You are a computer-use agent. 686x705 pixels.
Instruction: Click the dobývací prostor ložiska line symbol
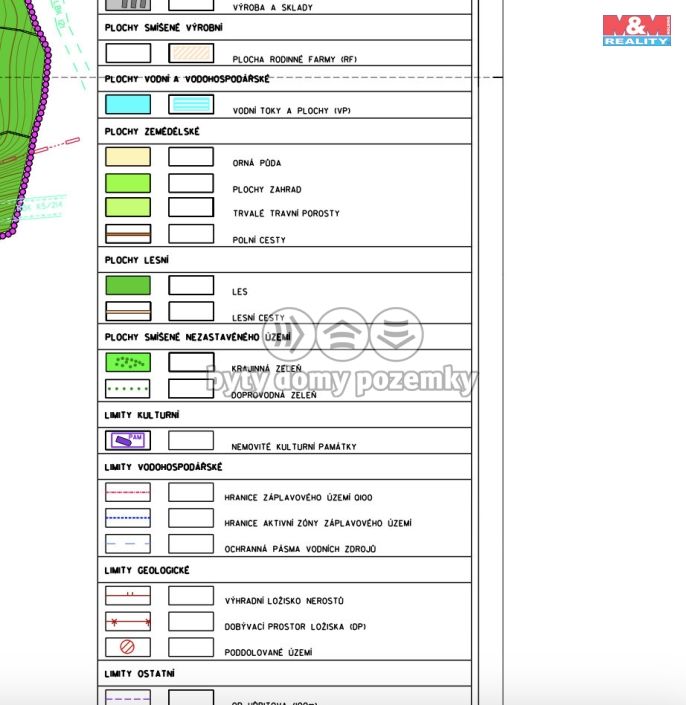[128, 621]
